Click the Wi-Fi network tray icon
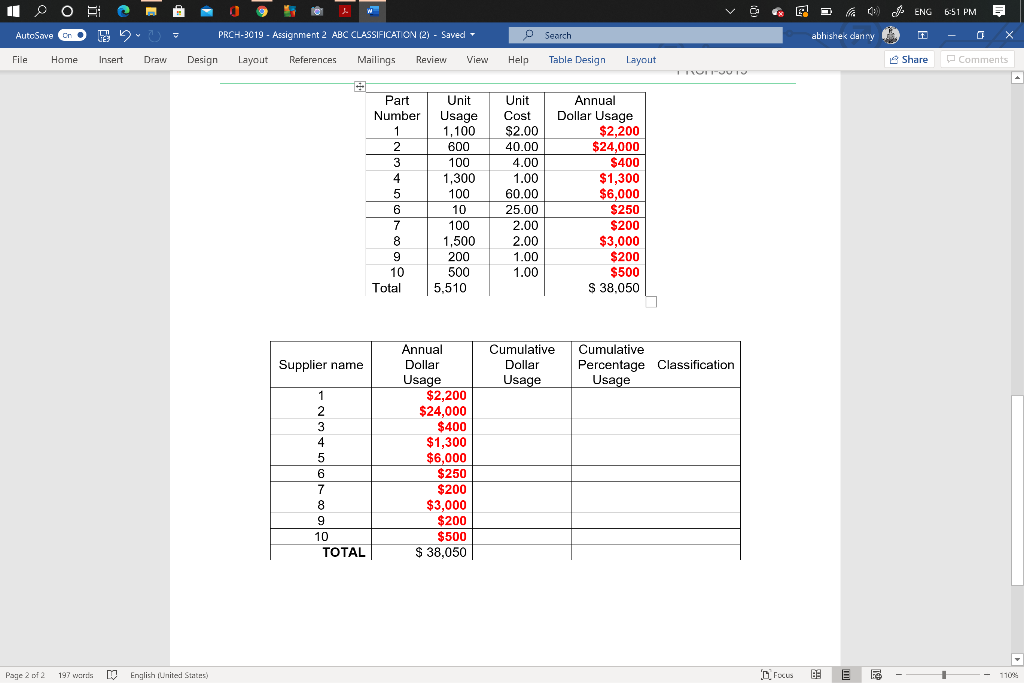Screen dimensions: 1024x683 click(x=851, y=11)
